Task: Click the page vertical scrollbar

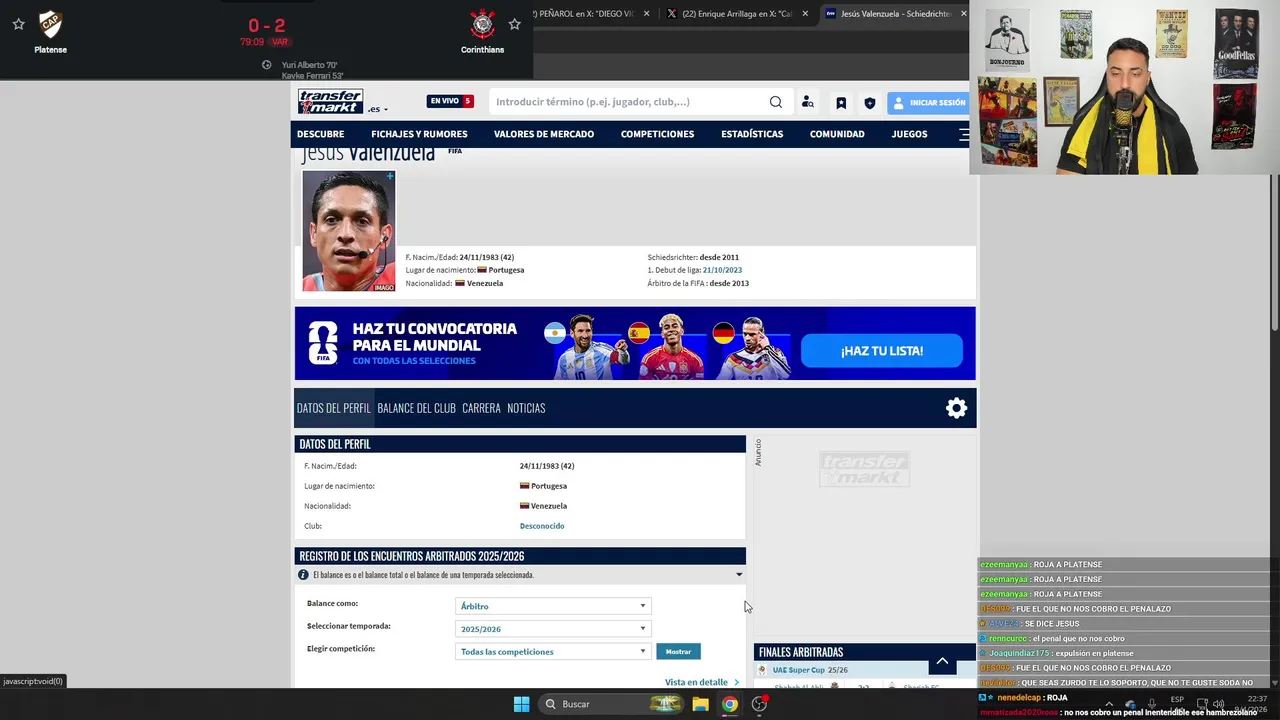Action: coord(1273,252)
